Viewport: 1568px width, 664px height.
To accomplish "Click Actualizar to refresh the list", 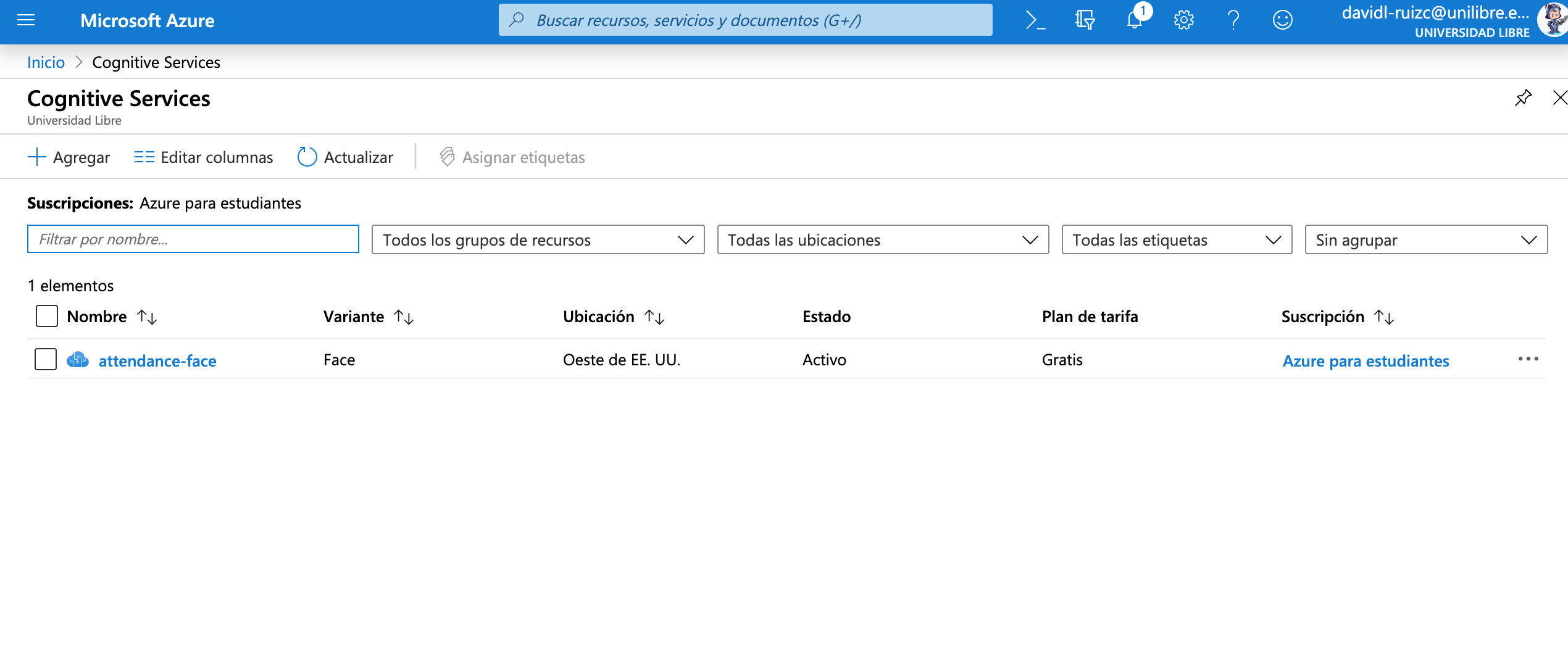I will coord(345,157).
